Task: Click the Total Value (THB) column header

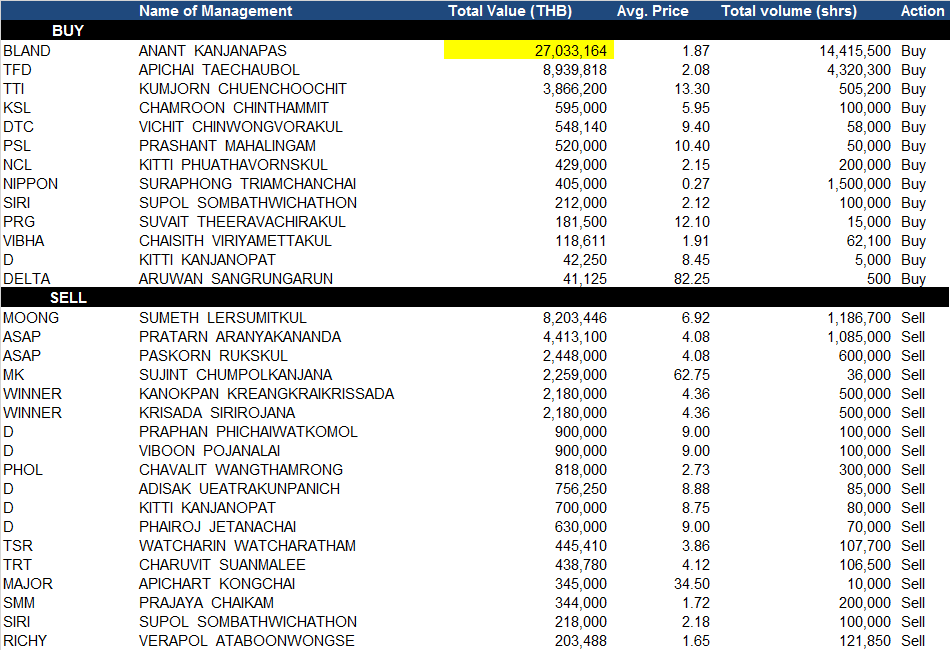Action: 510,11
